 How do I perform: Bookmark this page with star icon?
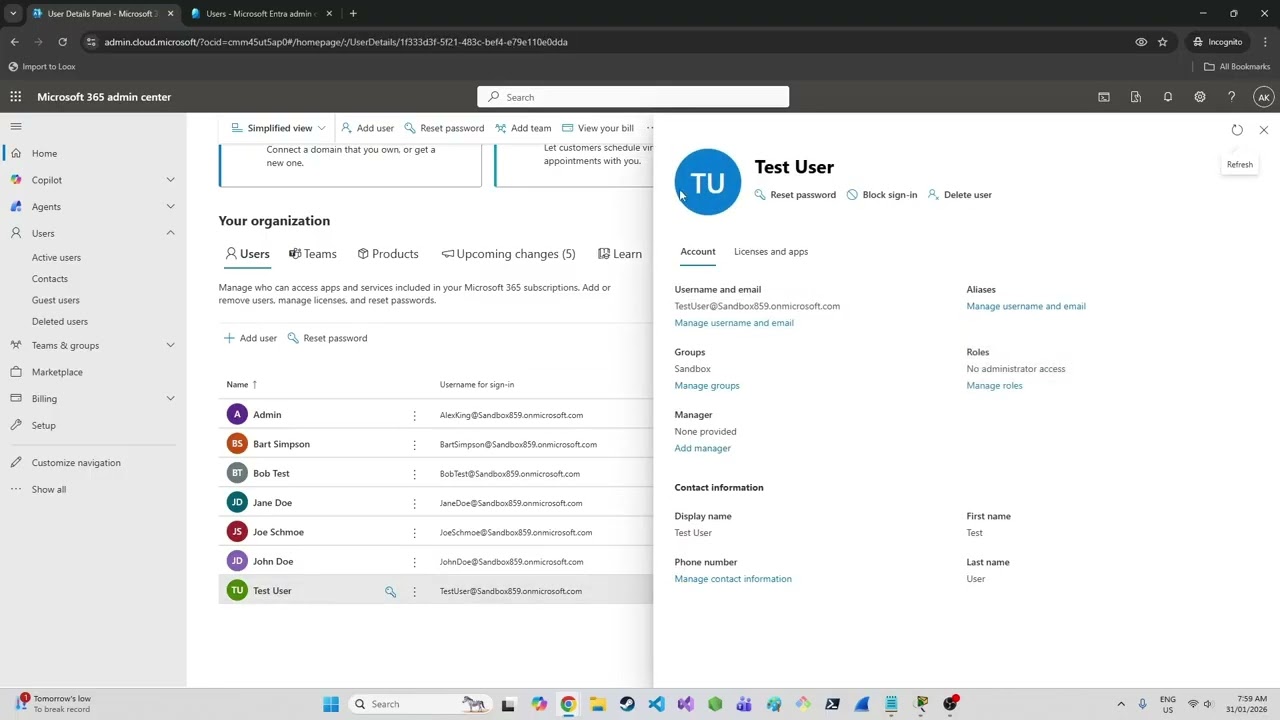1163,42
